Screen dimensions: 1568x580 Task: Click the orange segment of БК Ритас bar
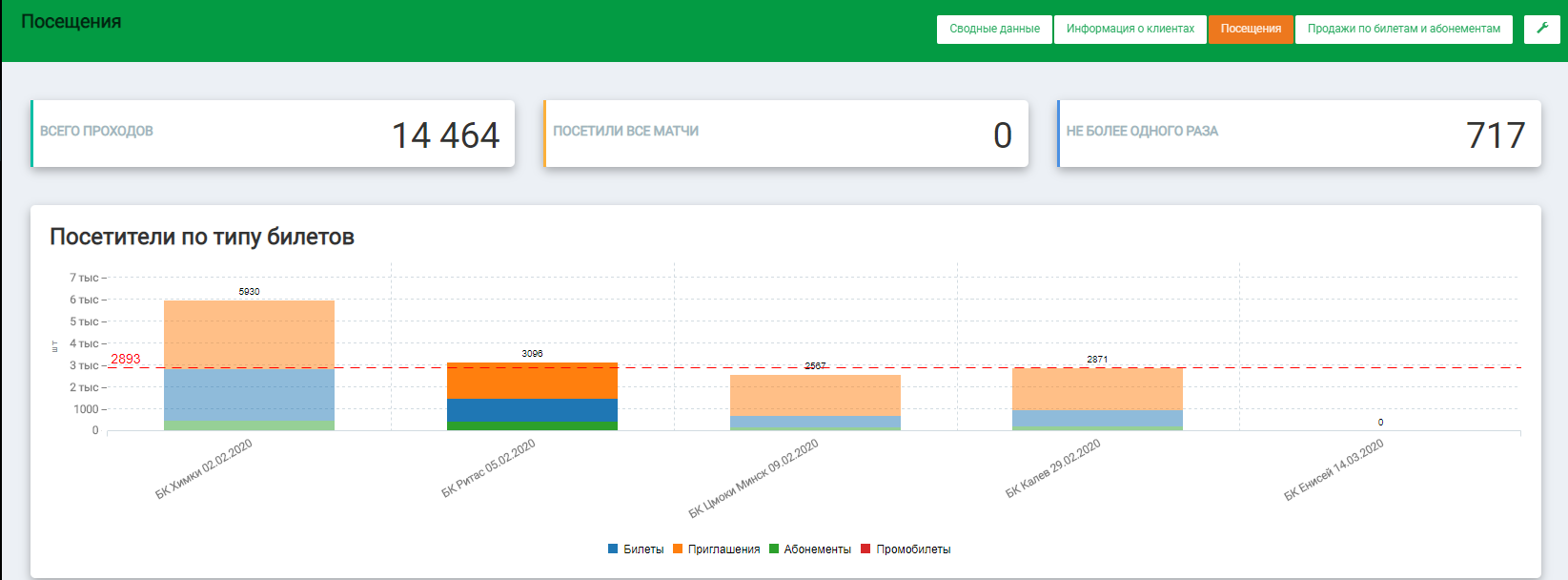[532, 381]
